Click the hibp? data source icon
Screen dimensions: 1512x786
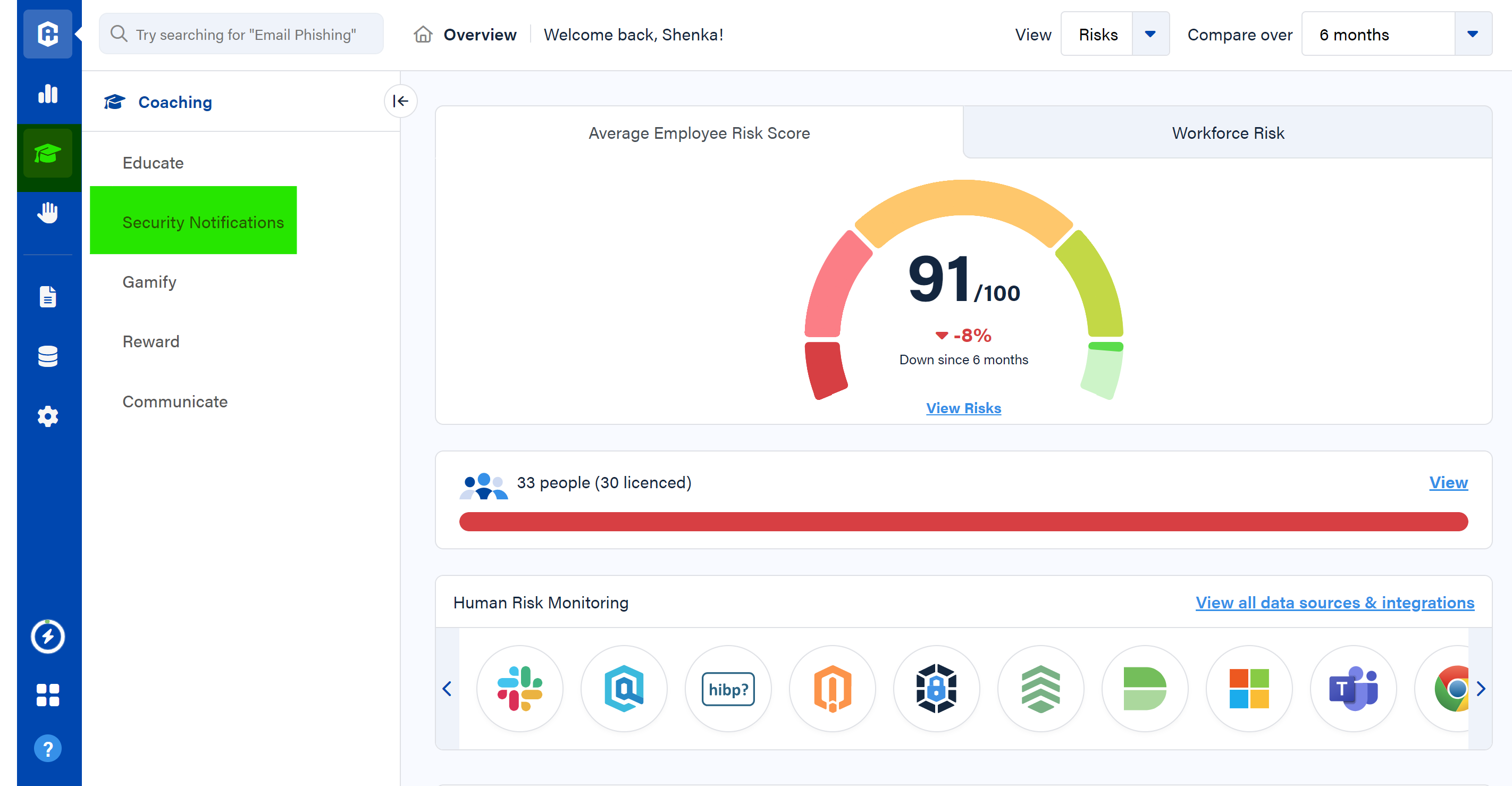[728, 689]
